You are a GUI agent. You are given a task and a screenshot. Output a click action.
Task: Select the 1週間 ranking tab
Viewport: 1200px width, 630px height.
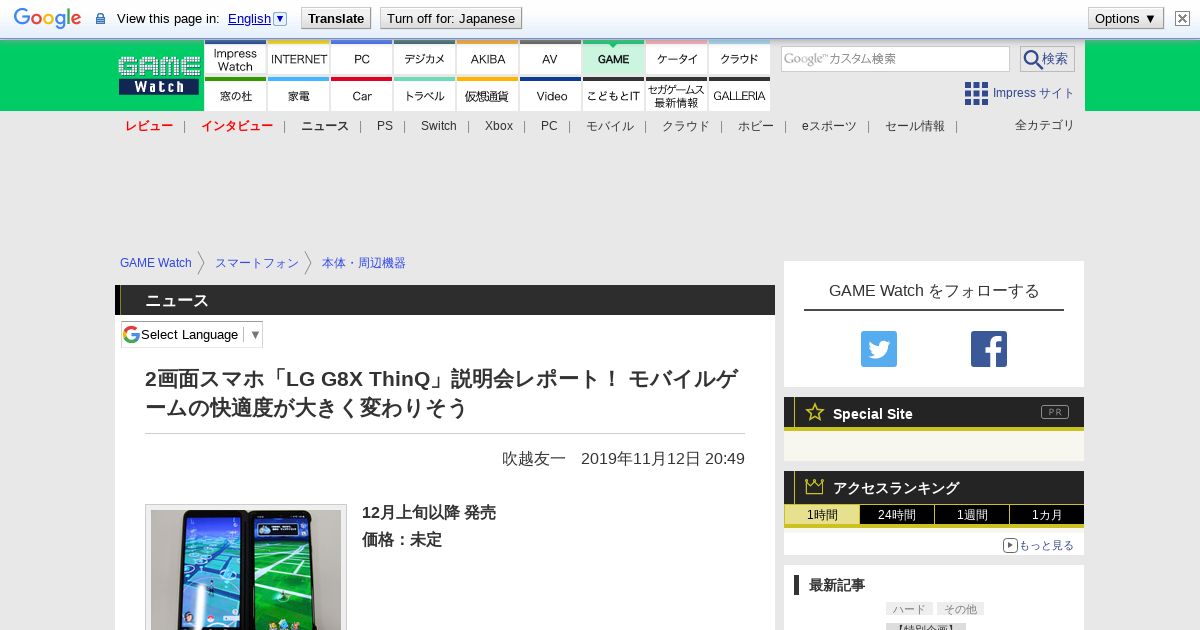(972, 515)
